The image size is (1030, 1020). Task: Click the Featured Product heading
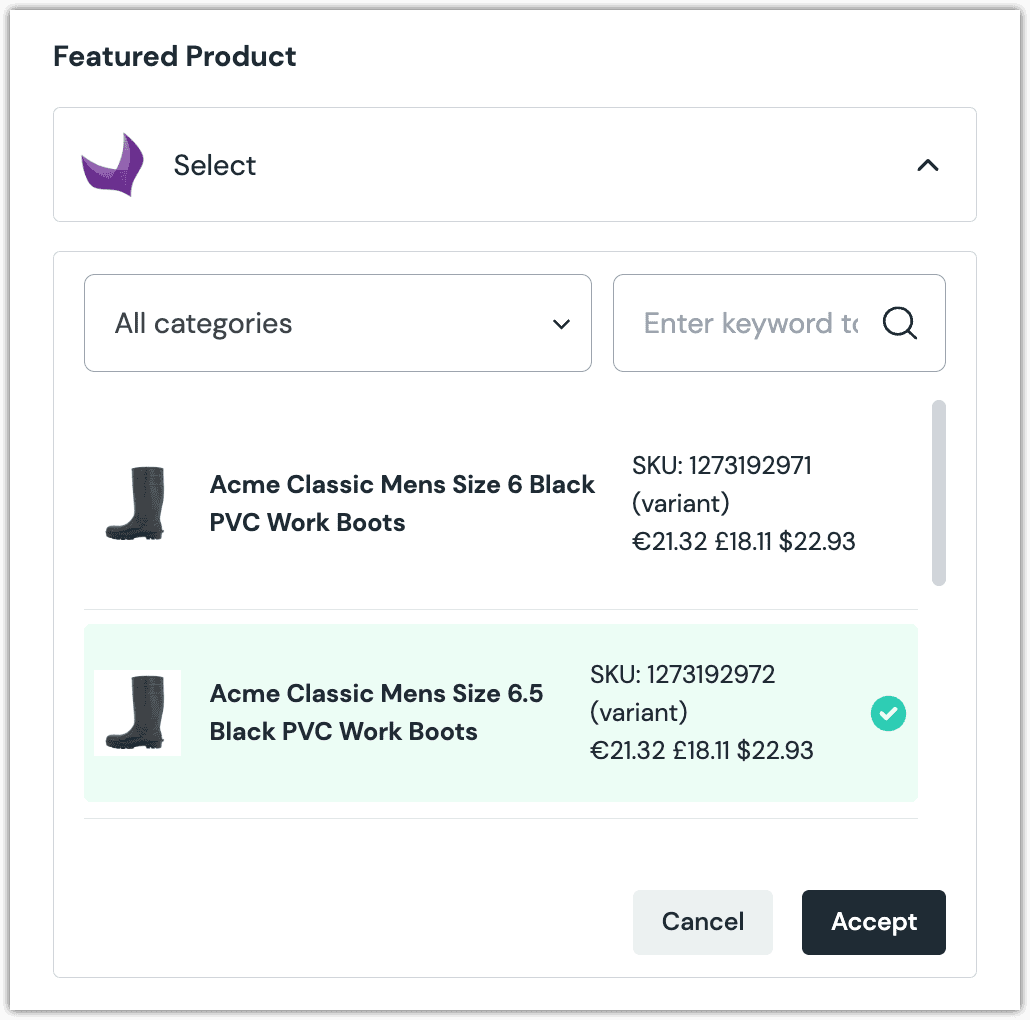coord(174,56)
